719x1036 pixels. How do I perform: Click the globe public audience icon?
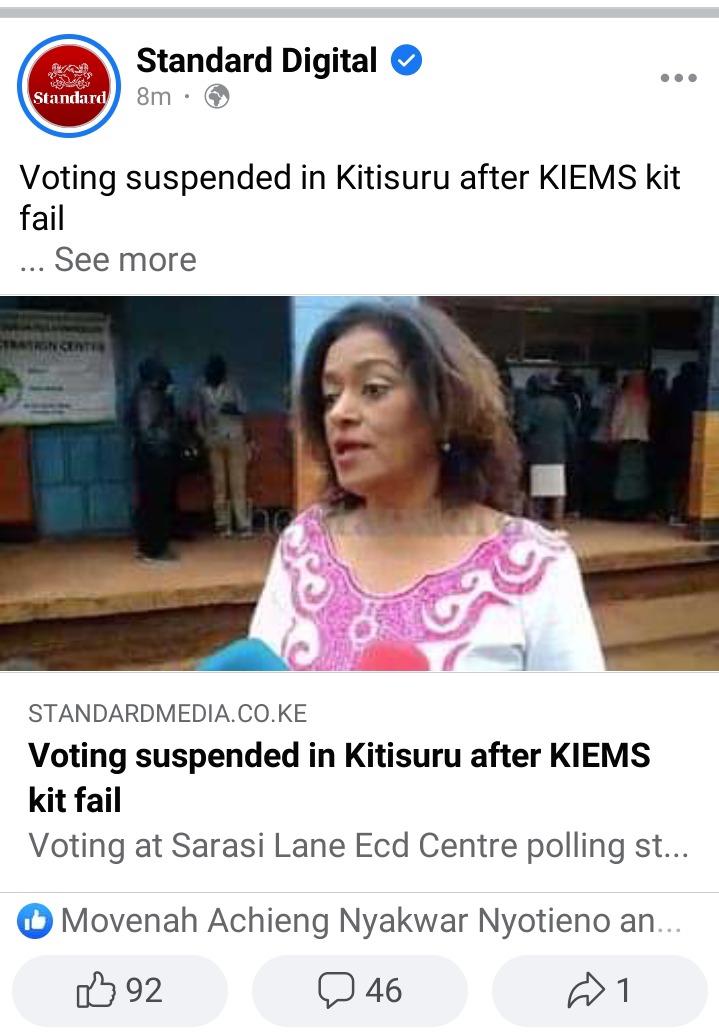(x=217, y=96)
